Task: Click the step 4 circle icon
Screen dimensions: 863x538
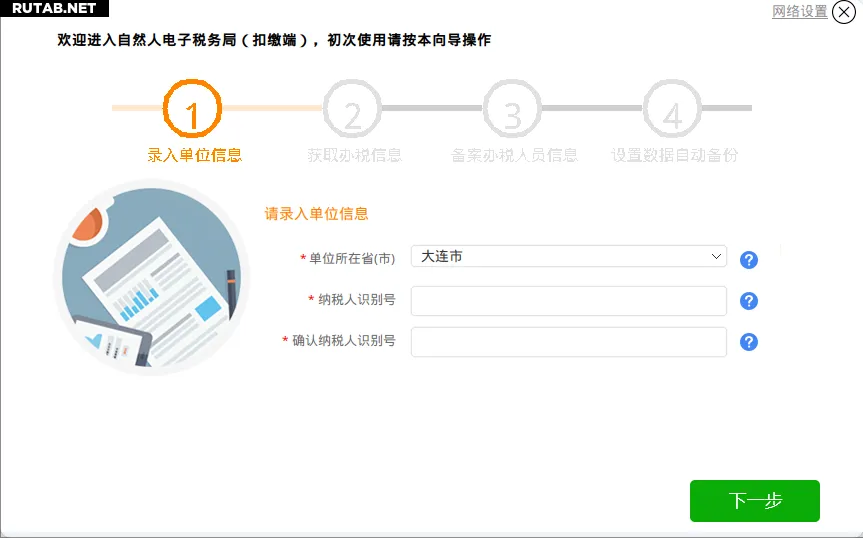Action: 672,108
